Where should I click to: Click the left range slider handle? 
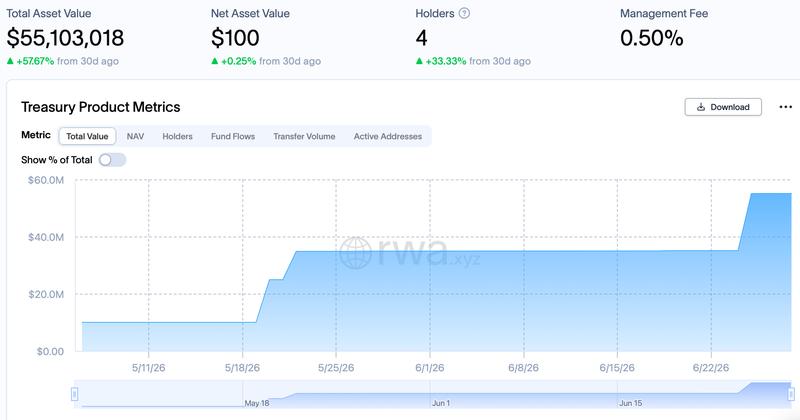click(x=74, y=394)
